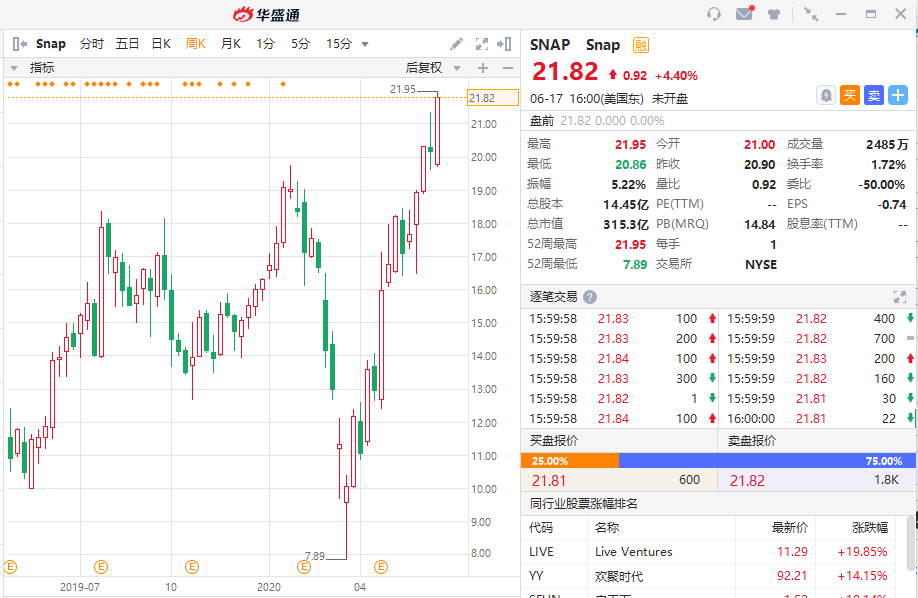The width and height of the screenshot is (918, 598).
Task: Click earnings E marker near 04
Action: point(381,566)
